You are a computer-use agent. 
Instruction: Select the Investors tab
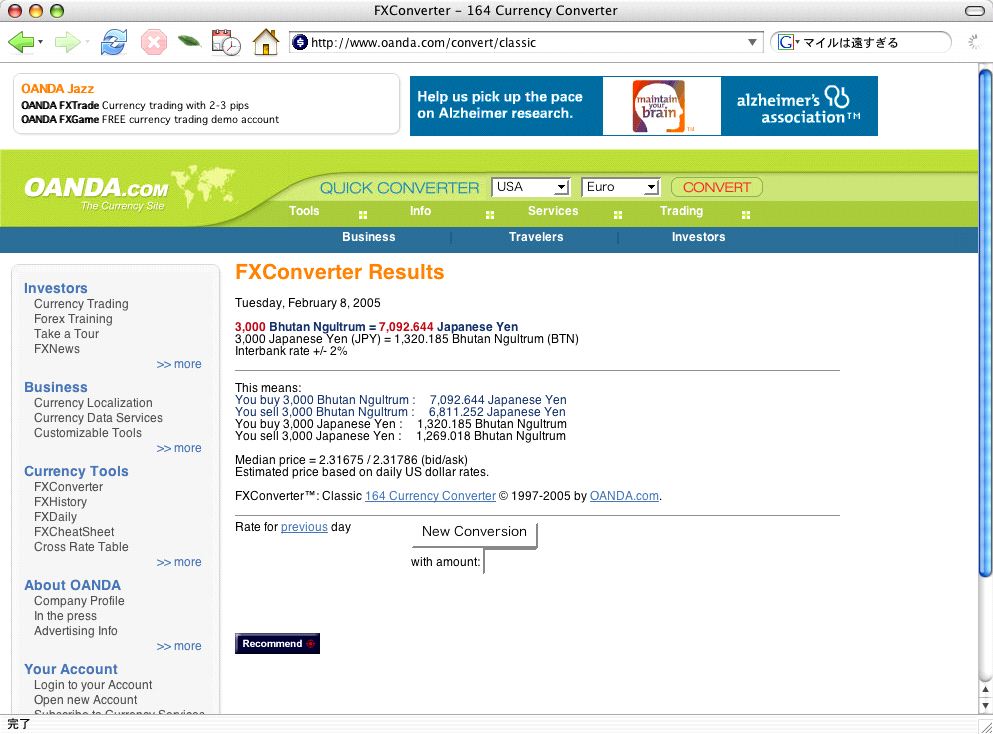pyautogui.click(x=699, y=237)
